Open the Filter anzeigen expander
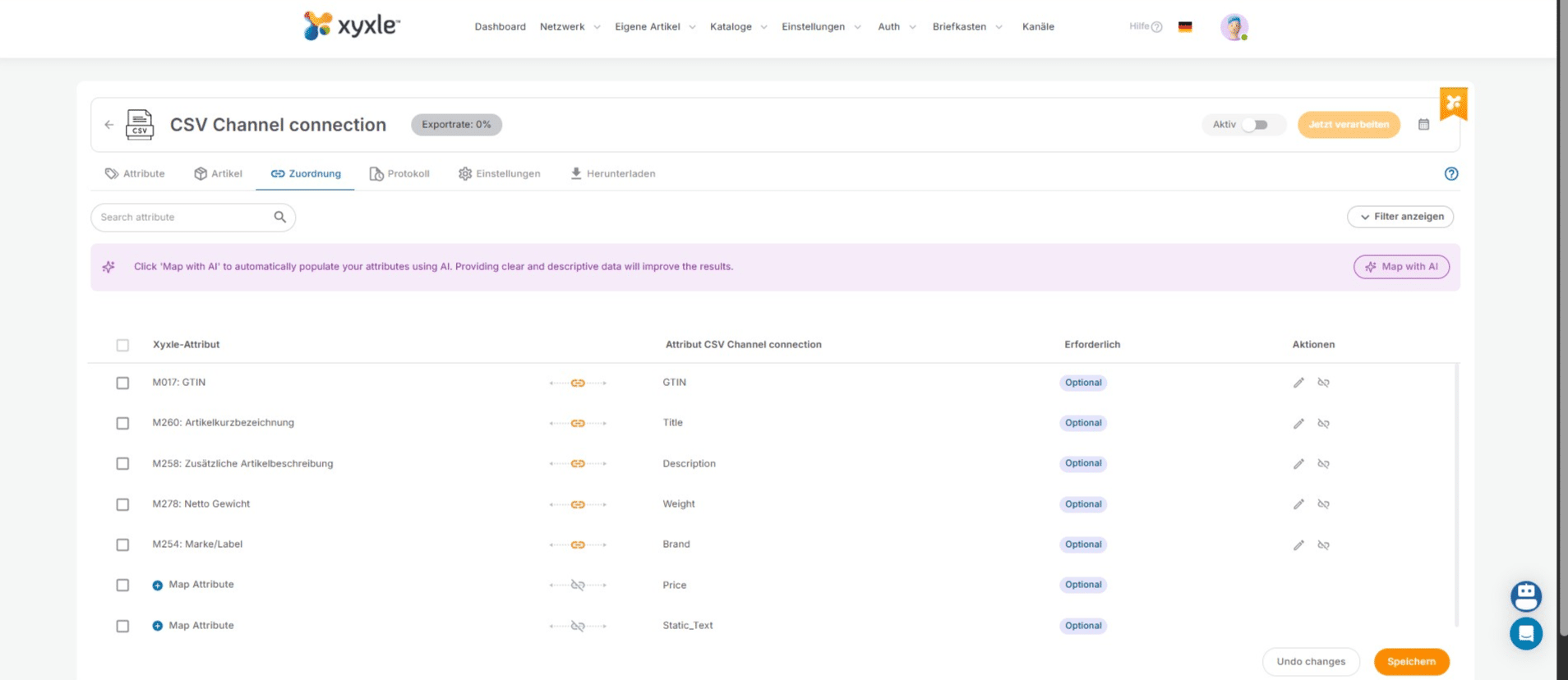The width and height of the screenshot is (1568, 680). (x=1400, y=217)
